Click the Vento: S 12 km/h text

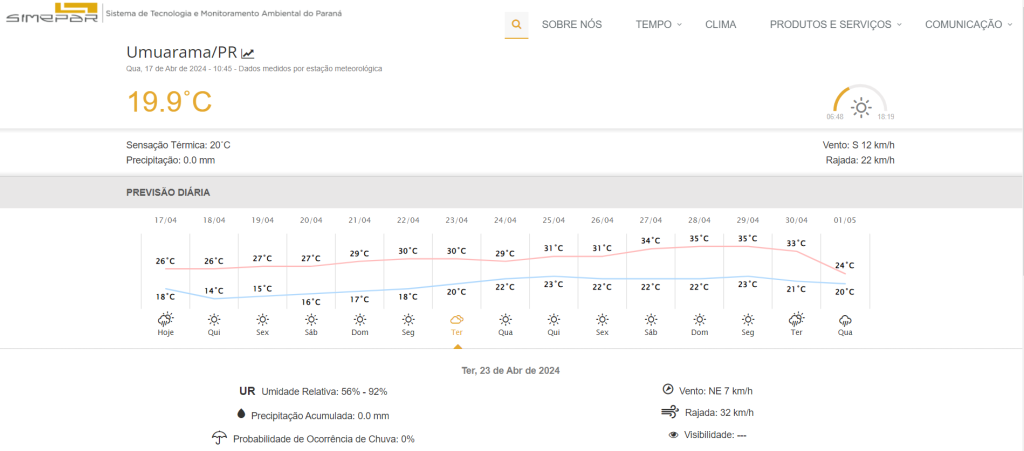[859, 145]
